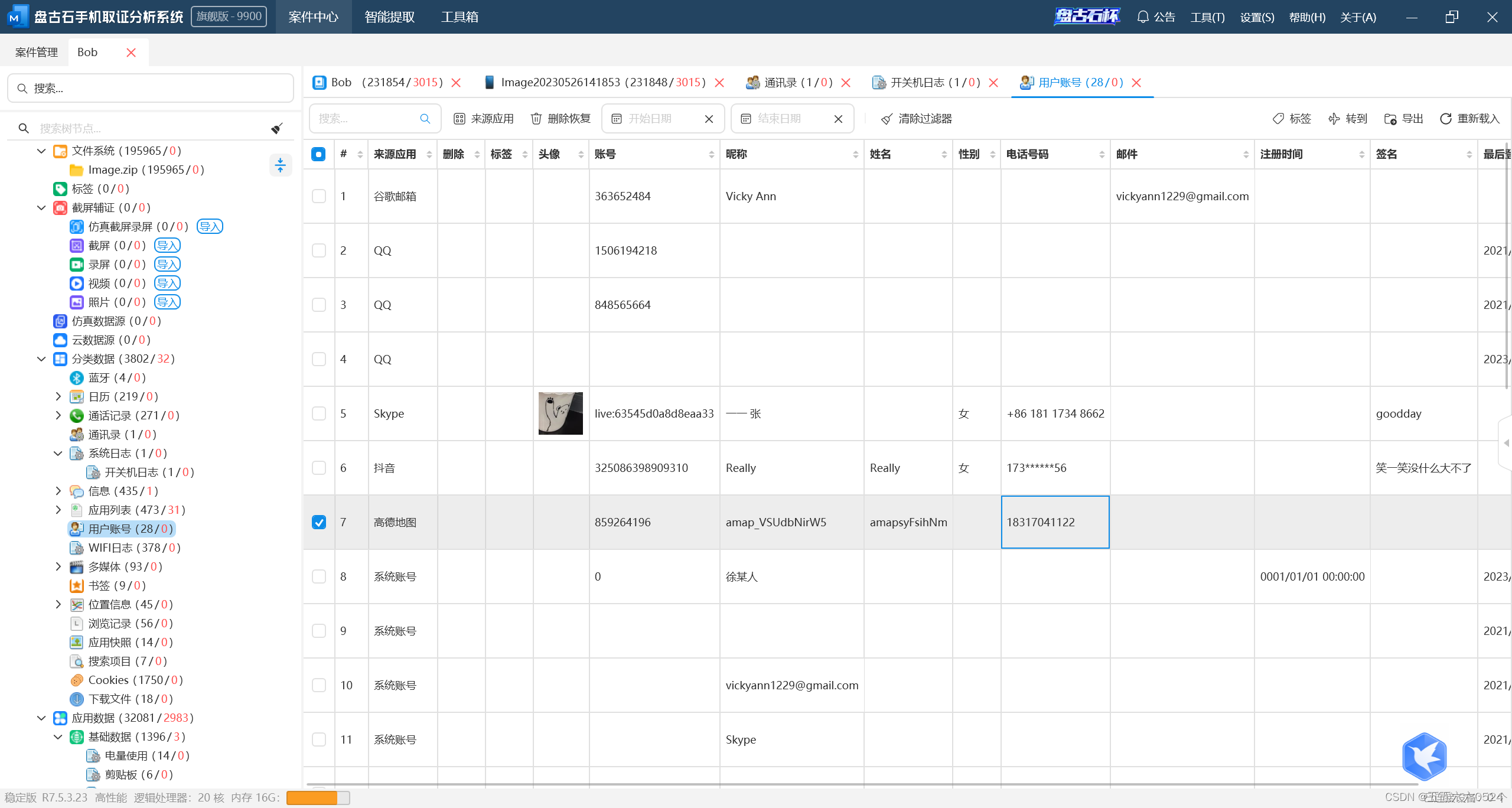1512x808 pixels.
Task: Click the 来源应用 filter button
Action: click(483, 119)
